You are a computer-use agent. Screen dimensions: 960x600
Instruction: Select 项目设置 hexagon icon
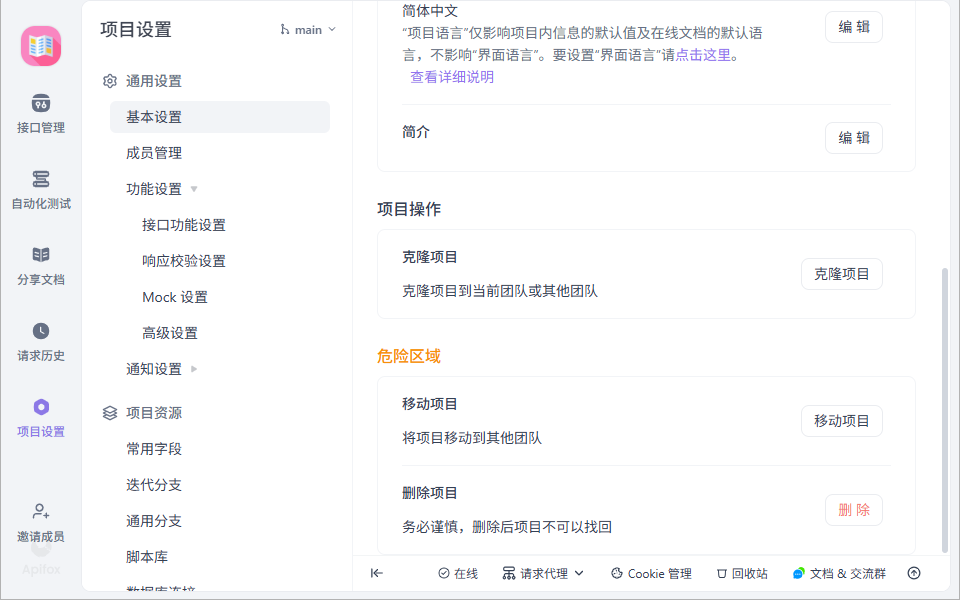(x=41, y=407)
